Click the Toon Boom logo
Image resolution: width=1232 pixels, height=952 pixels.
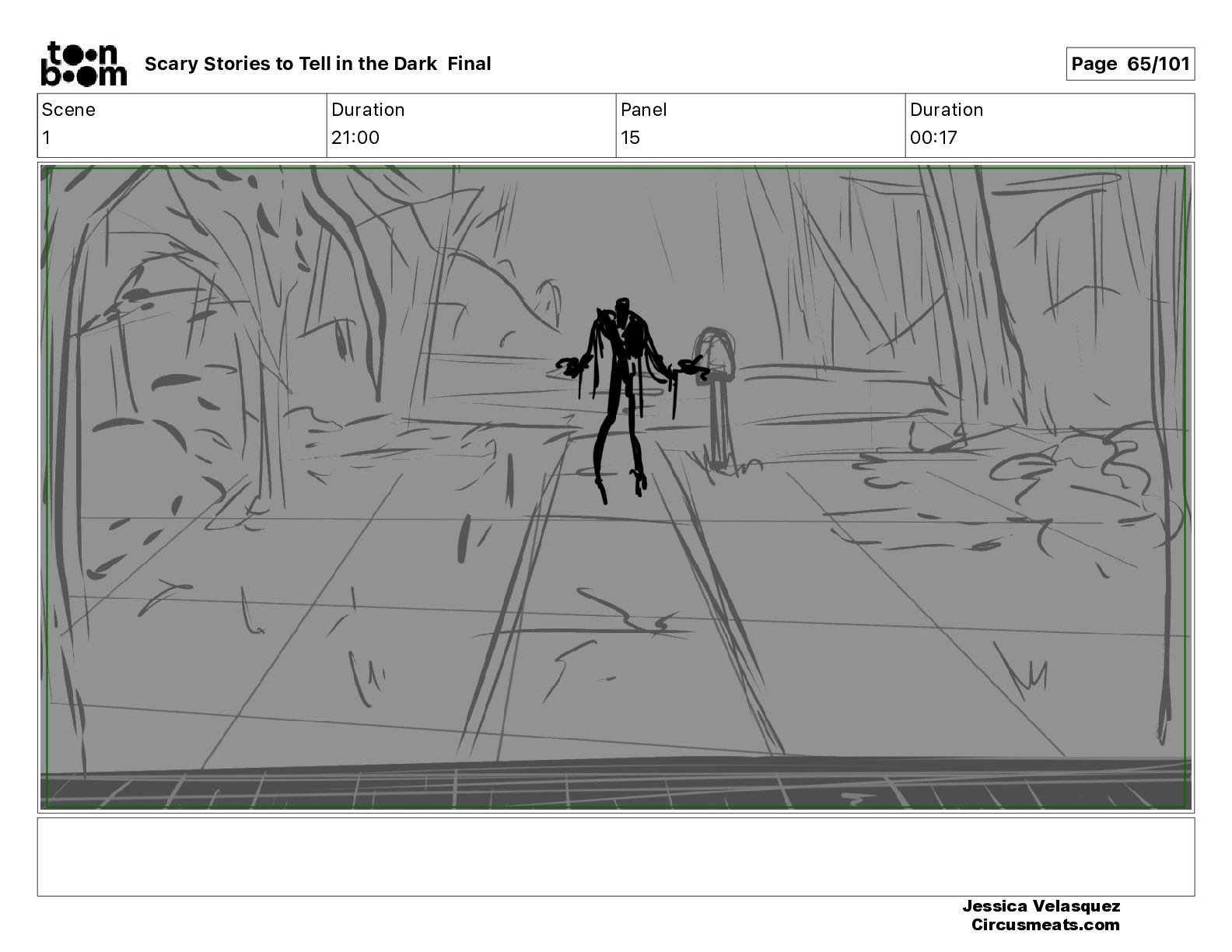pos(83,64)
